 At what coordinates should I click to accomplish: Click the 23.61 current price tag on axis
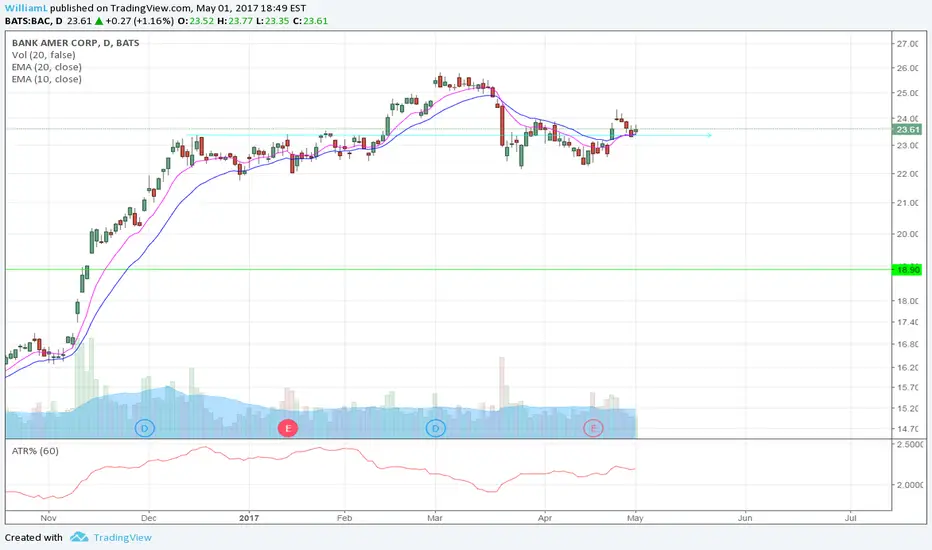[907, 130]
